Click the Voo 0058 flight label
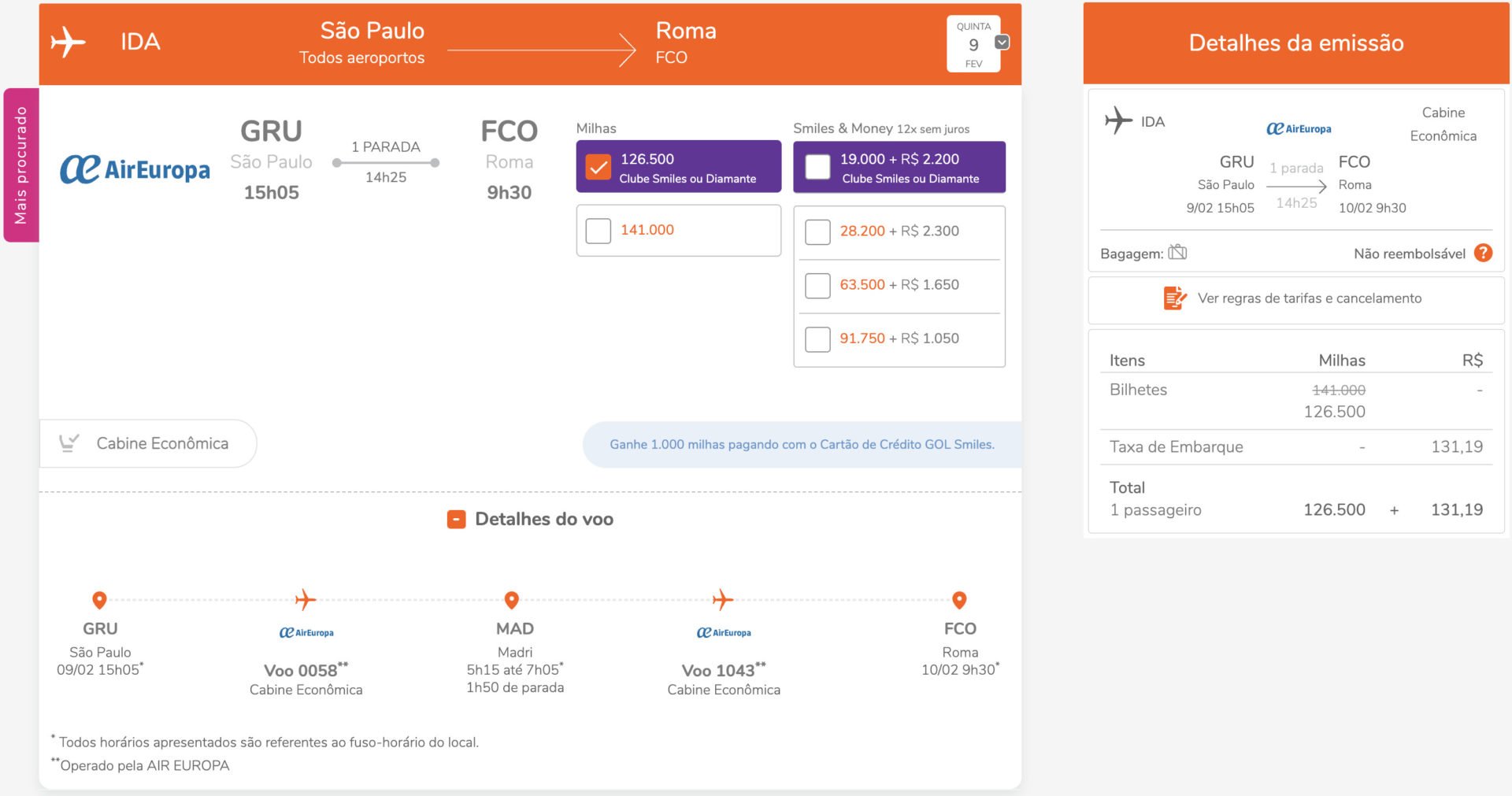The width and height of the screenshot is (1512, 796). click(306, 670)
